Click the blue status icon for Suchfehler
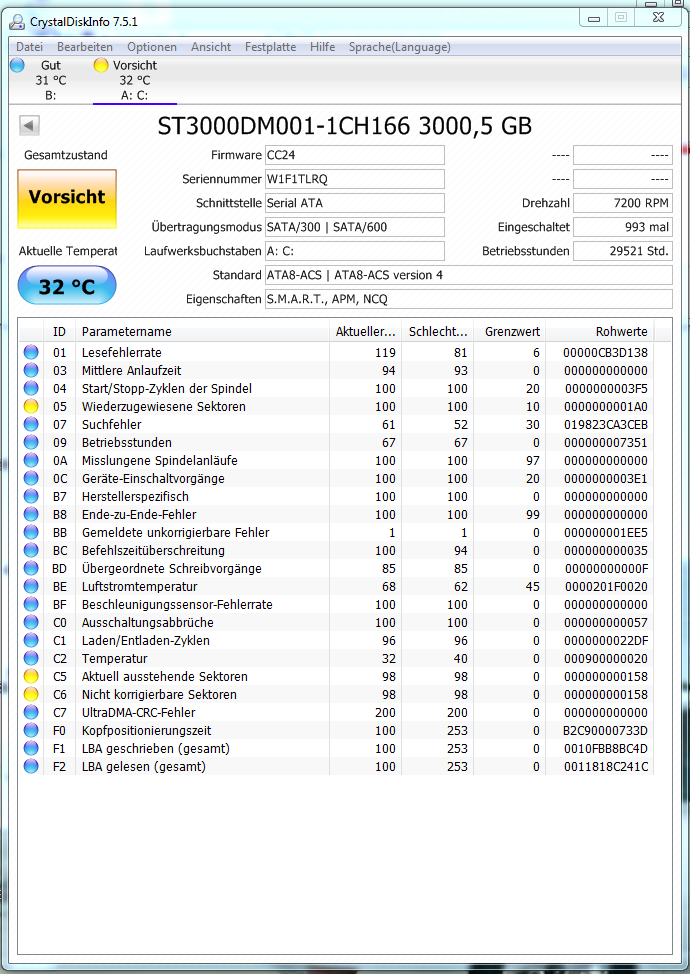The height and width of the screenshot is (974, 690). [31, 424]
